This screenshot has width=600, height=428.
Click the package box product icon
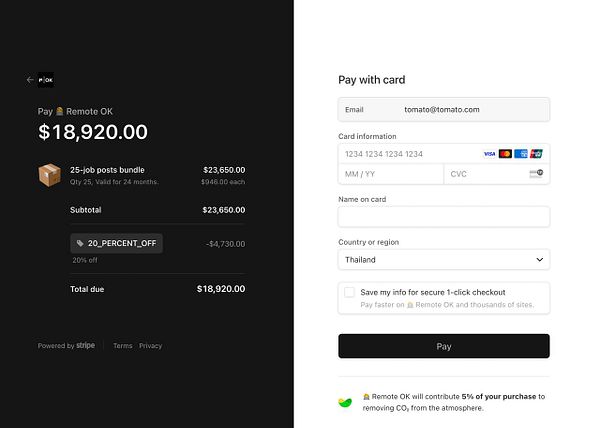click(x=49, y=175)
